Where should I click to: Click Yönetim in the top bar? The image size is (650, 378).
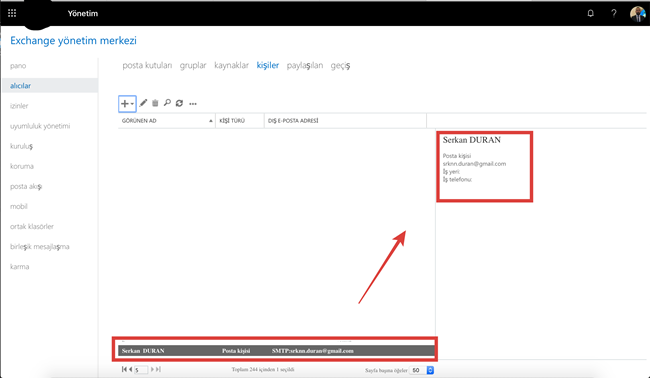click(x=83, y=13)
